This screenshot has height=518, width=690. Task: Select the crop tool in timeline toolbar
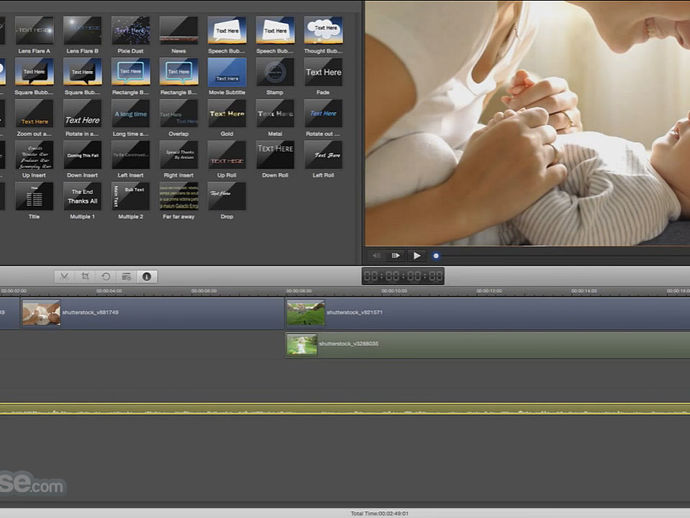(x=85, y=276)
